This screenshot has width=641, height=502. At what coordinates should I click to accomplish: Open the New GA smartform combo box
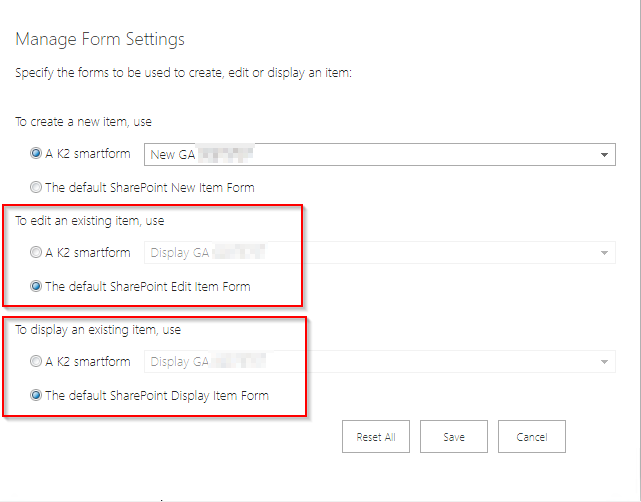[380, 155]
